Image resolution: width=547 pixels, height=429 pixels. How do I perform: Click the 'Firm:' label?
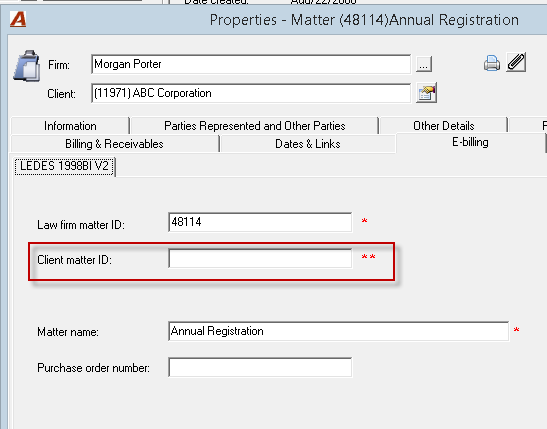pyautogui.click(x=59, y=65)
